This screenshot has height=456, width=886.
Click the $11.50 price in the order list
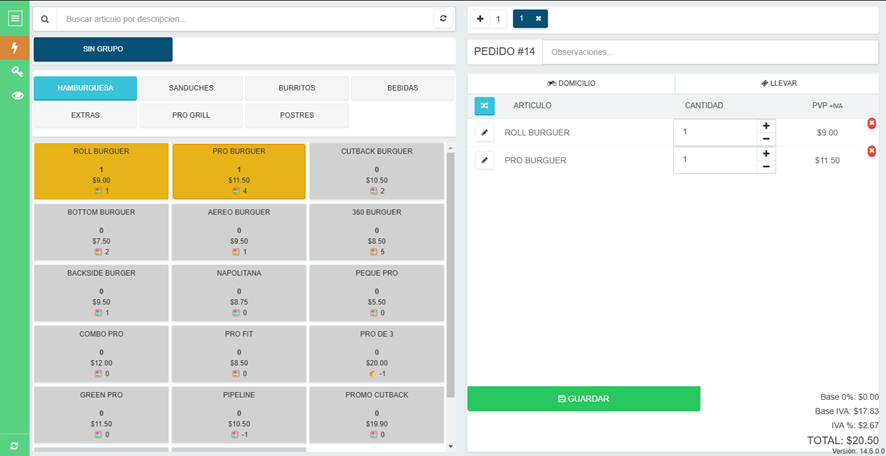(x=827, y=160)
